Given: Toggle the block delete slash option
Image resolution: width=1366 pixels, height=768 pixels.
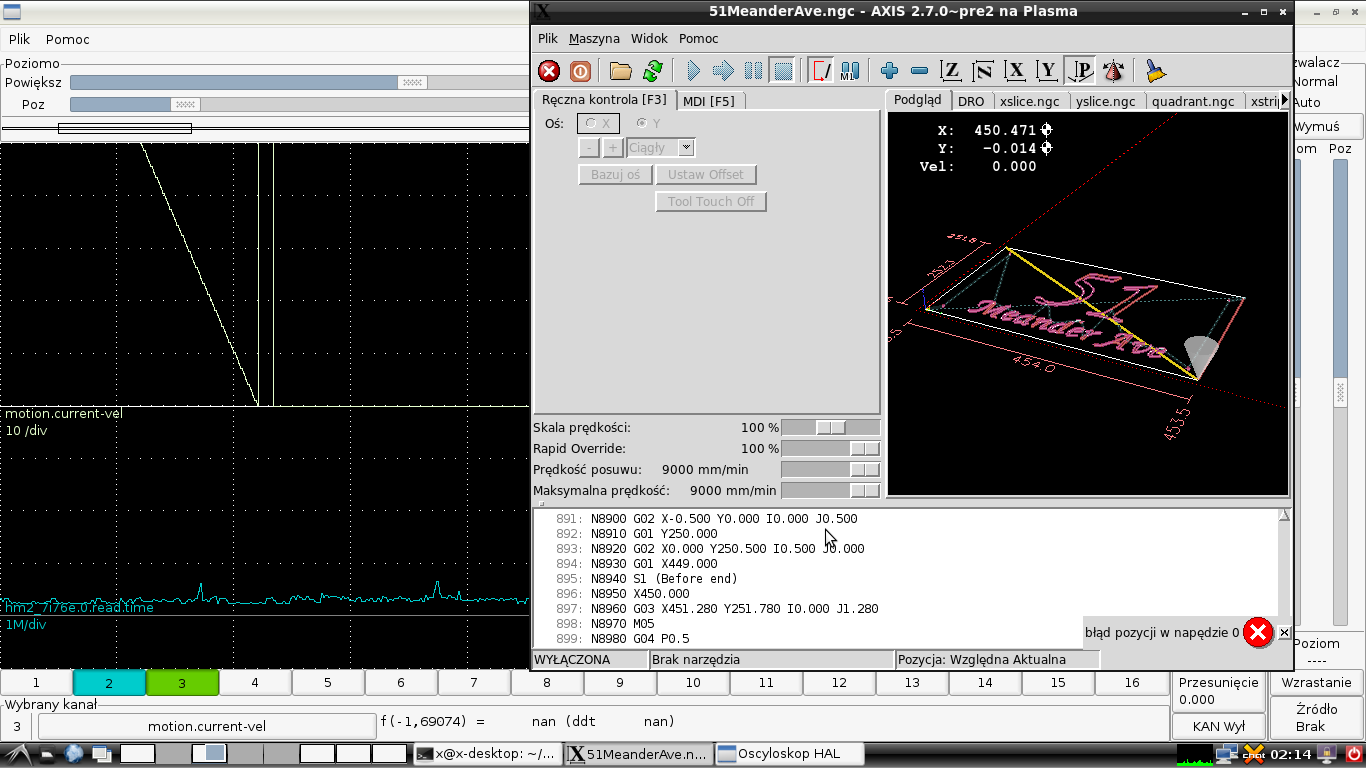Looking at the screenshot, I should 821,71.
